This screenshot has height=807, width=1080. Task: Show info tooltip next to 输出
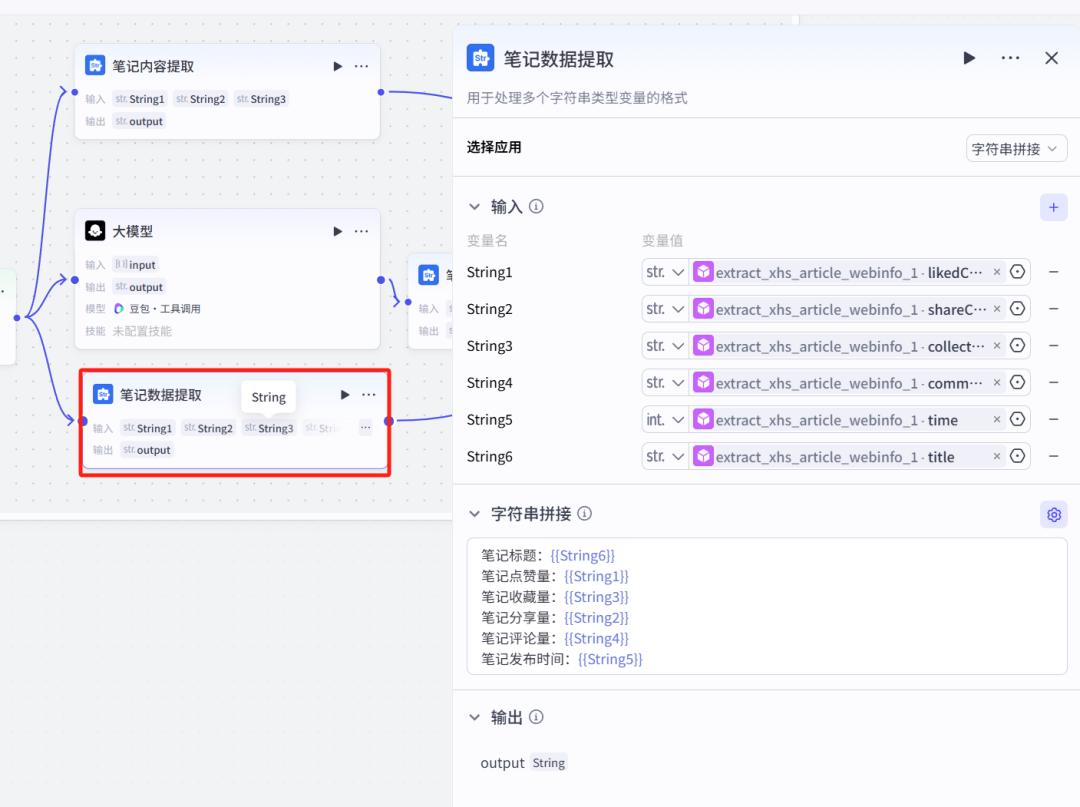[537, 717]
